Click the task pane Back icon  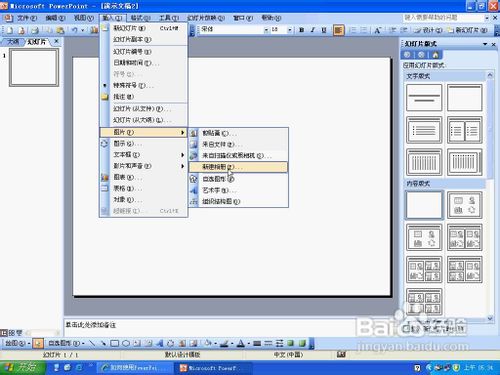tap(407, 55)
